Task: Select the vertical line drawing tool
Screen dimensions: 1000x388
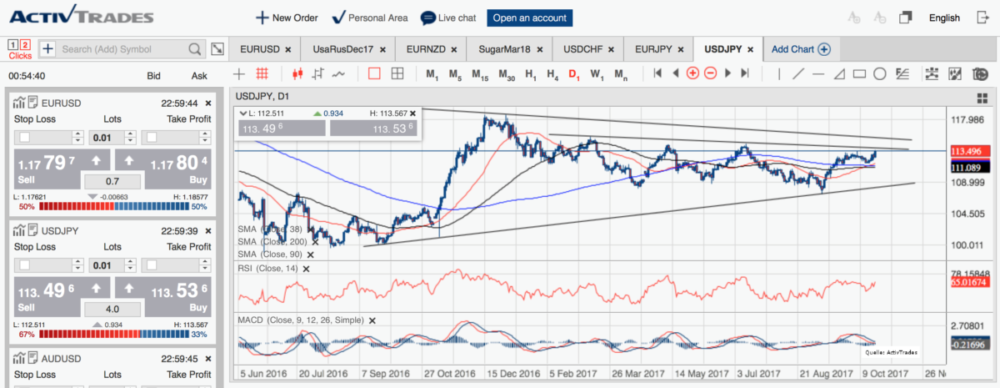Action: tap(779, 74)
